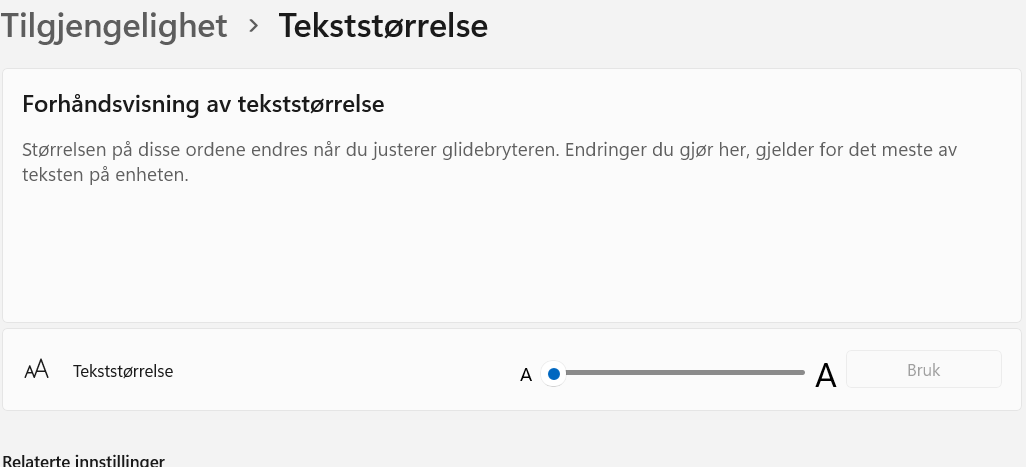Click the breadcrumb chevron separator

pos(254,25)
